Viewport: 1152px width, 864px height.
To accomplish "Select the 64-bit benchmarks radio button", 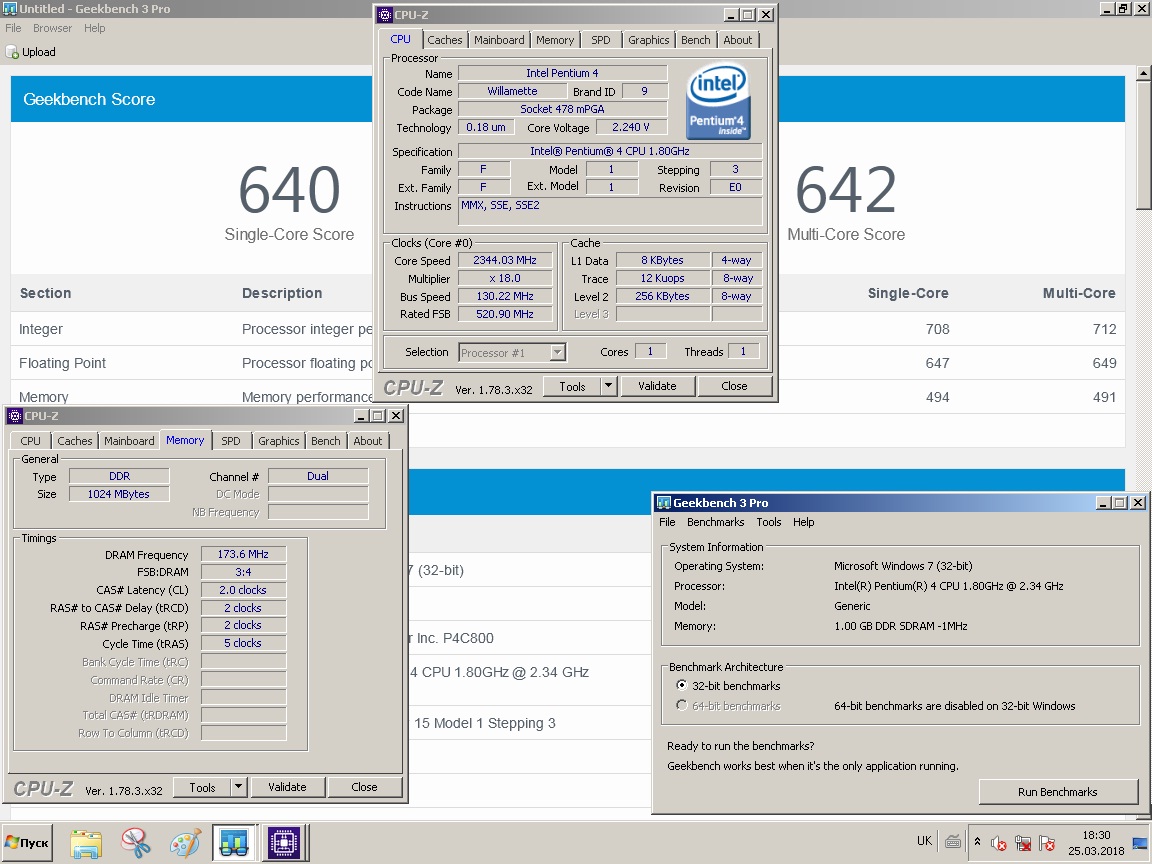I will pos(681,705).
